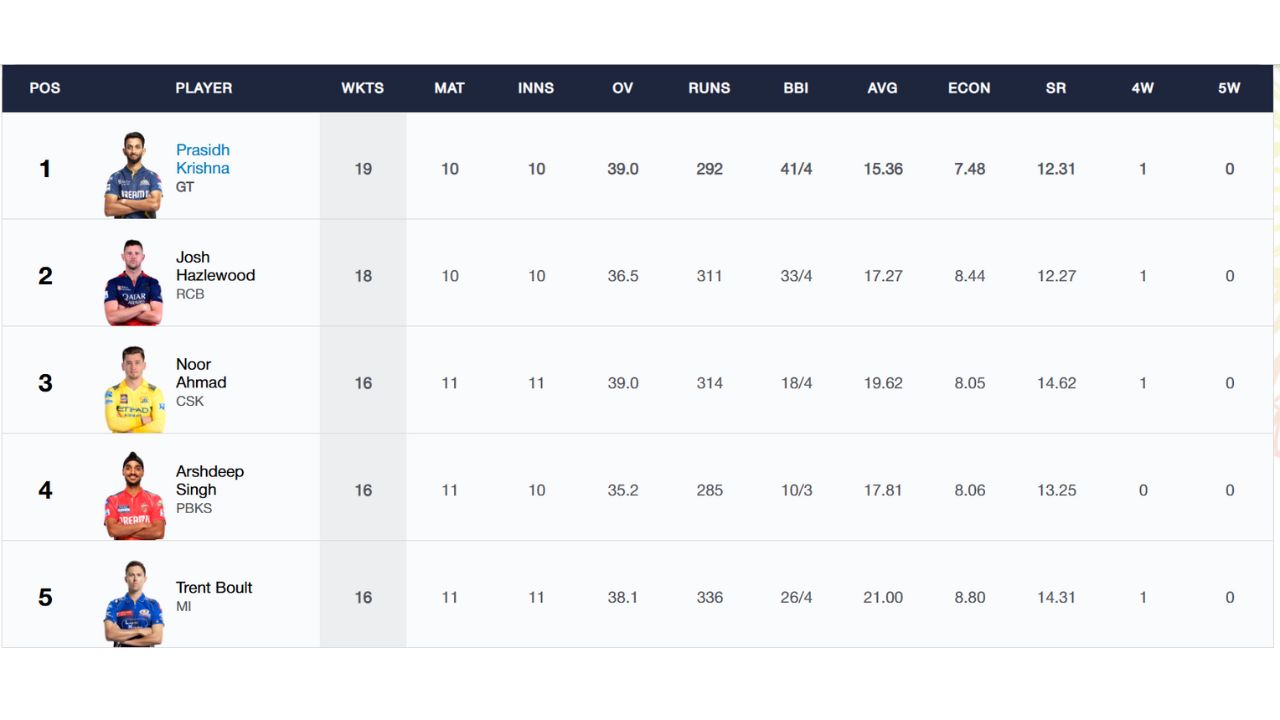
Task: Click the BBI column header
Action: pos(796,88)
